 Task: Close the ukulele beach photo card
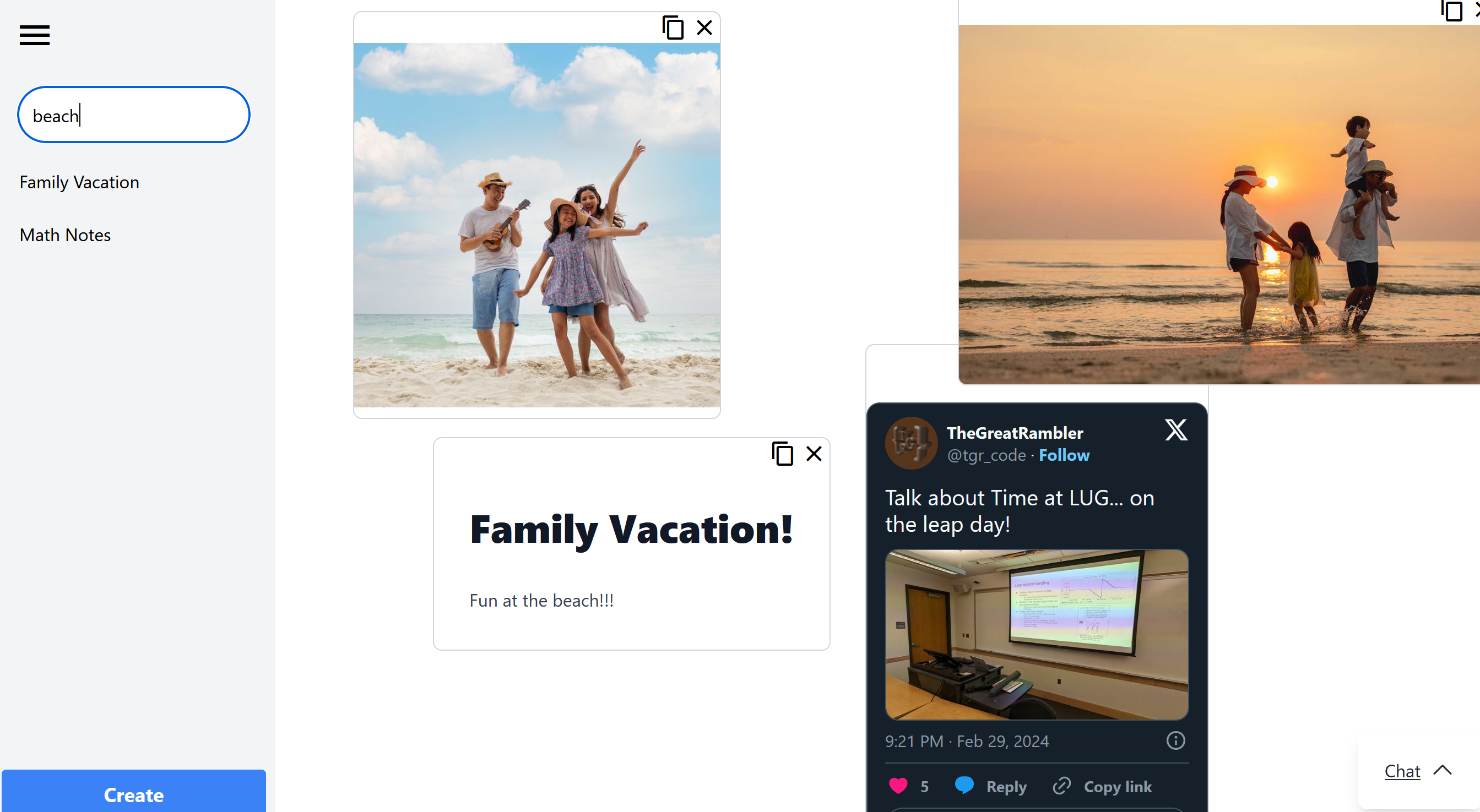[x=704, y=28]
